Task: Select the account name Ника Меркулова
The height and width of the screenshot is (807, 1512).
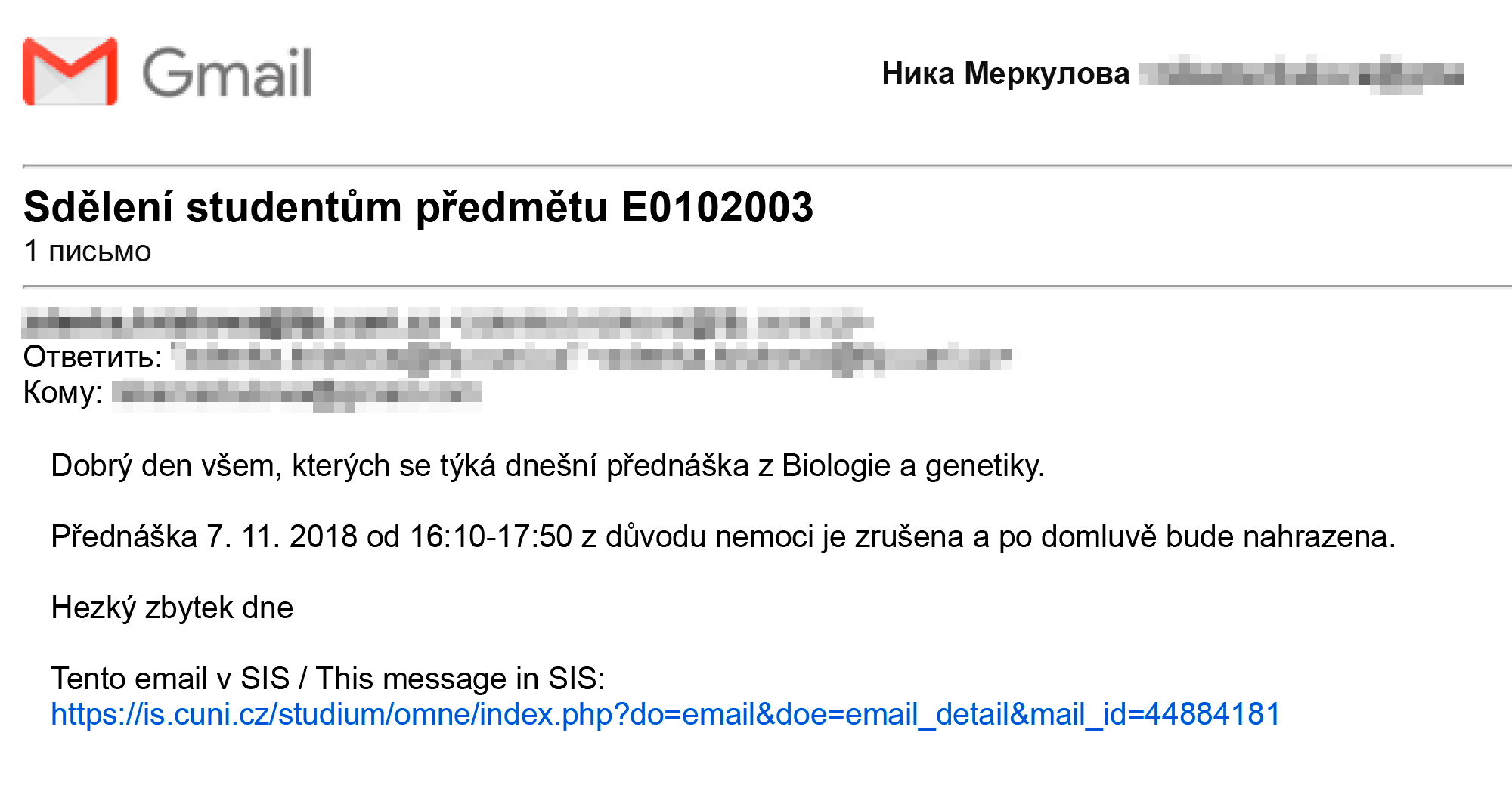Action: (1005, 73)
